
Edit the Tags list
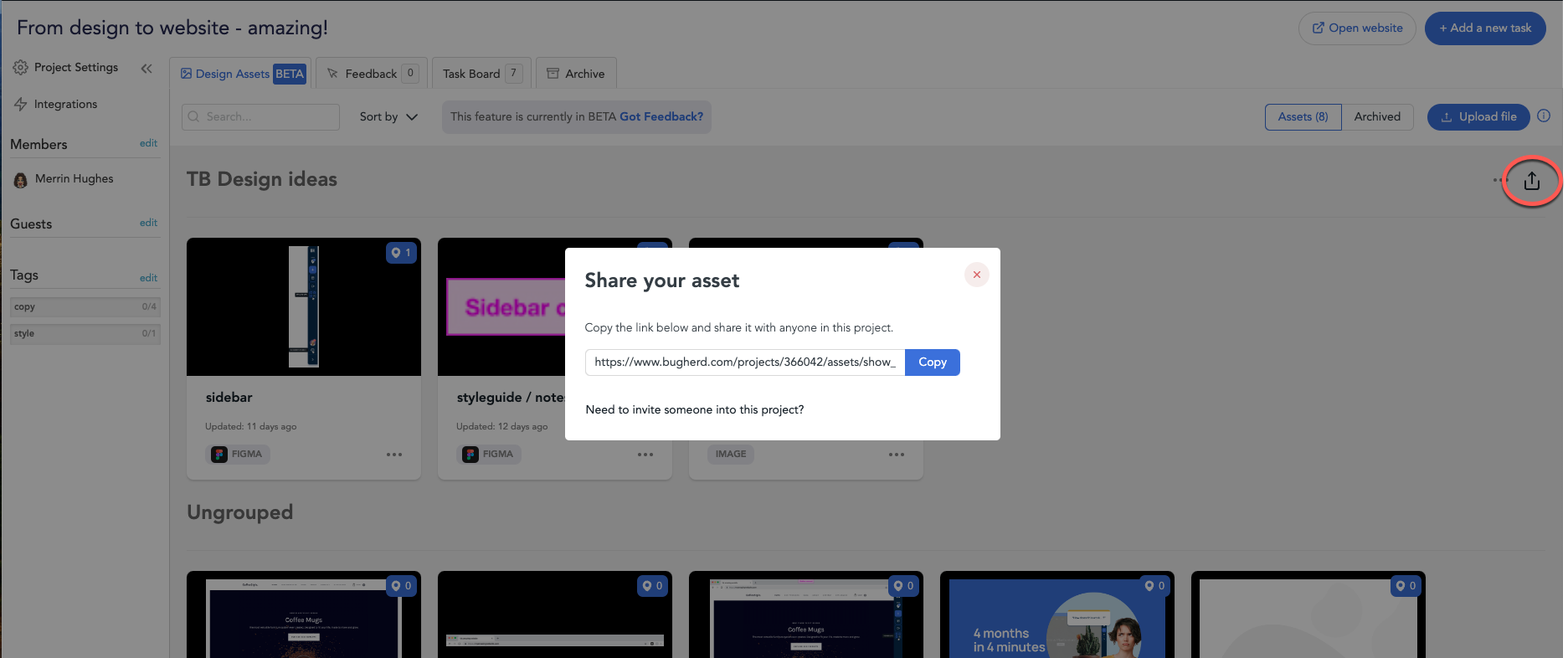click(x=148, y=278)
